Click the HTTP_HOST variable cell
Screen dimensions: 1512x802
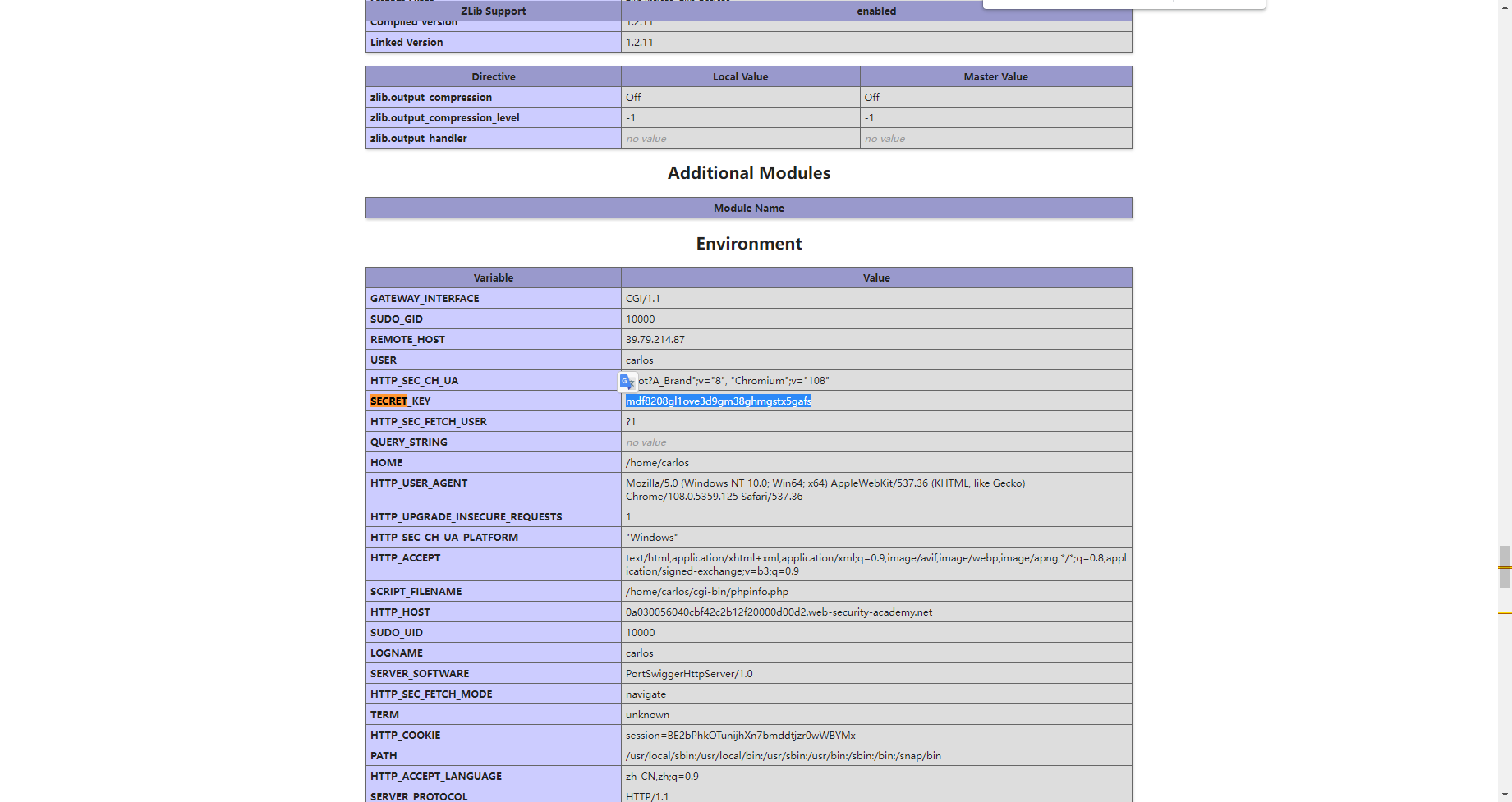pyautogui.click(x=494, y=612)
